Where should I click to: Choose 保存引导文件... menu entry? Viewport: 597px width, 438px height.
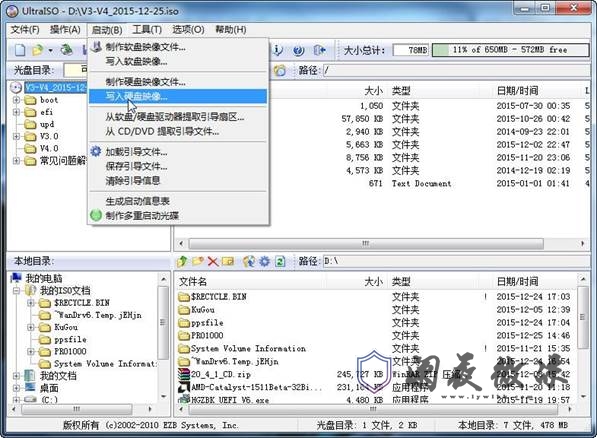click(x=178, y=166)
